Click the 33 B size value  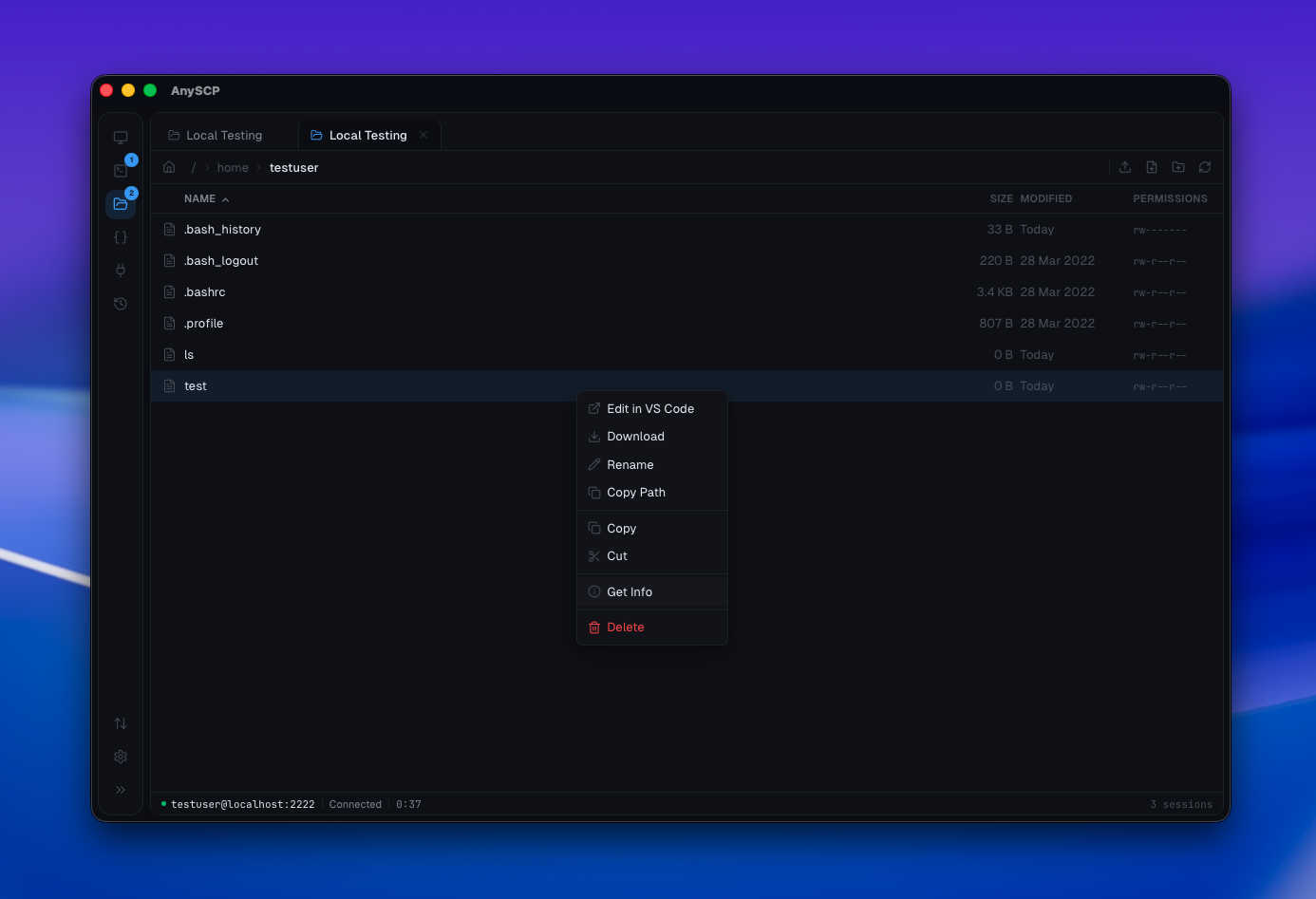1000,230
